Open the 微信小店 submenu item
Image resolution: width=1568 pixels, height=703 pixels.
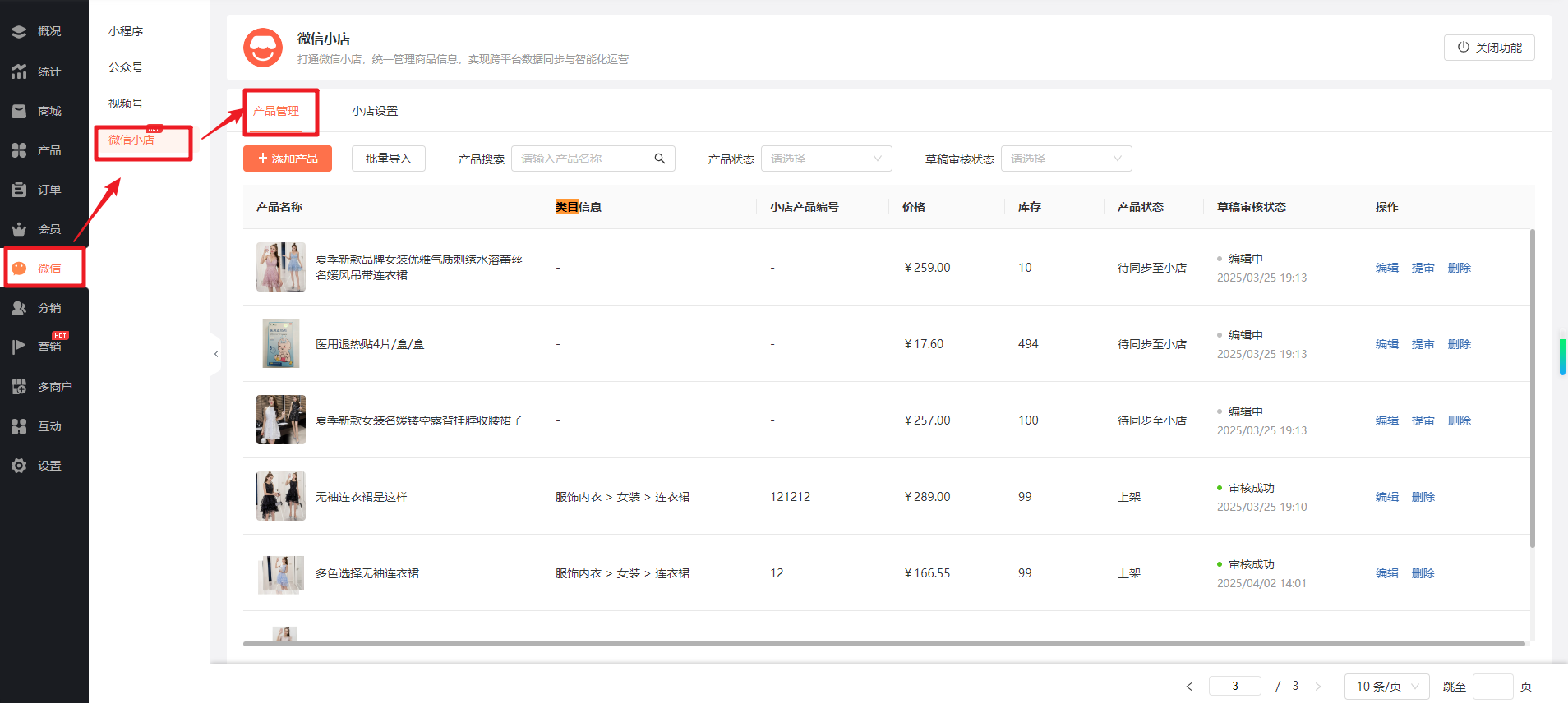coord(131,140)
